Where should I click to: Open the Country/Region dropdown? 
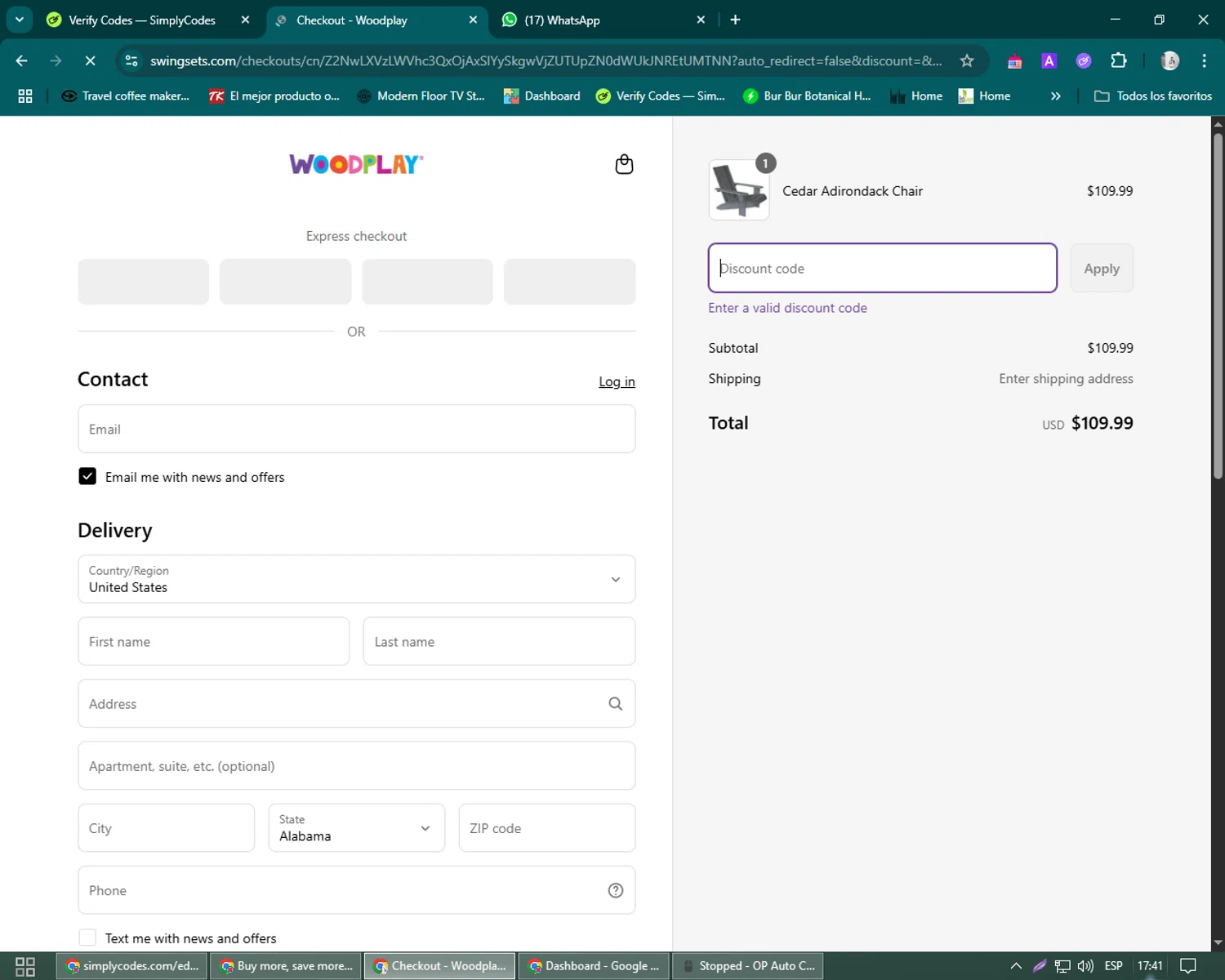(x=356, y=579)
